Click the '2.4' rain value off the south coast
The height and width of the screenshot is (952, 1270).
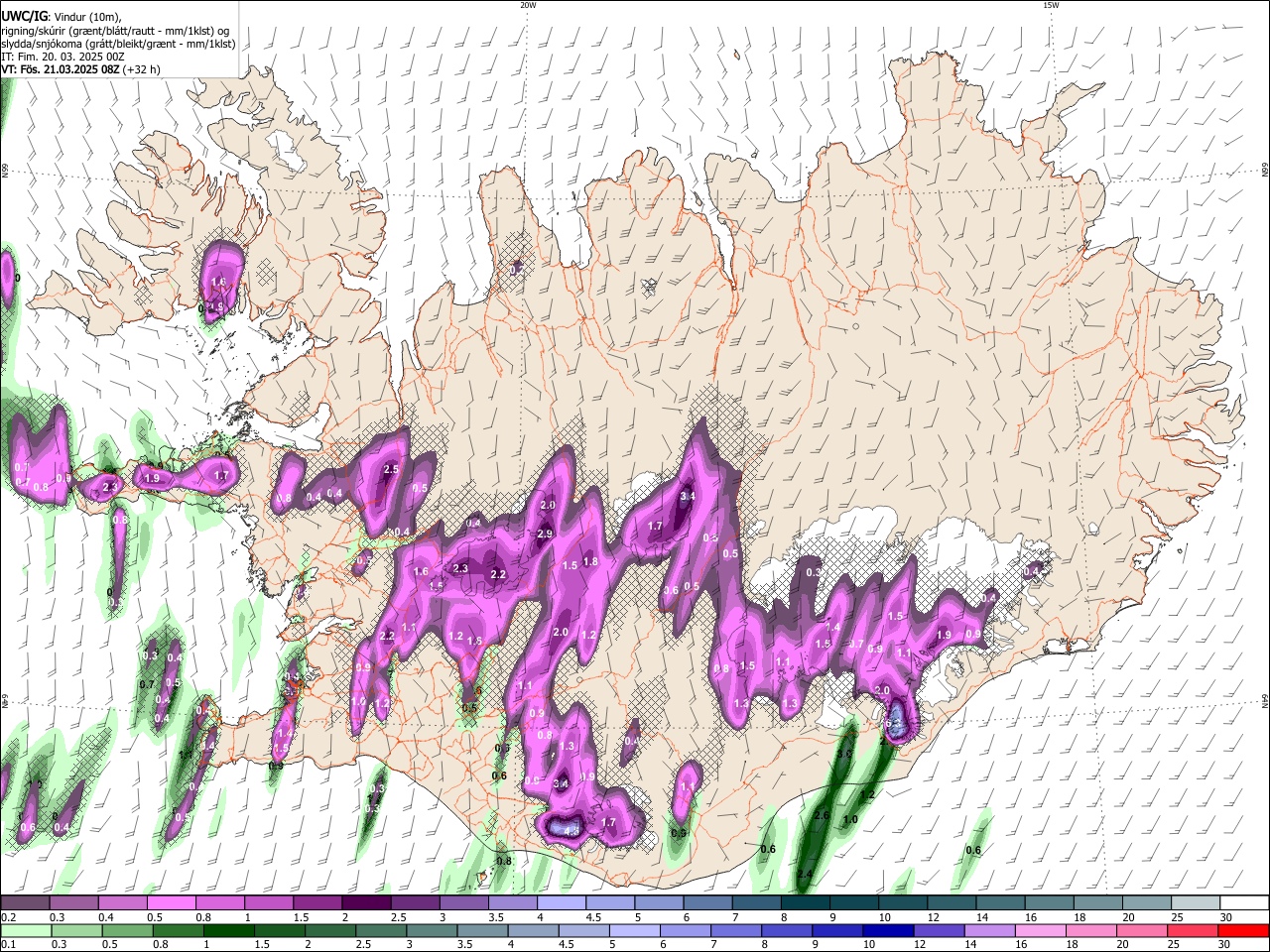tap(805, 874)
